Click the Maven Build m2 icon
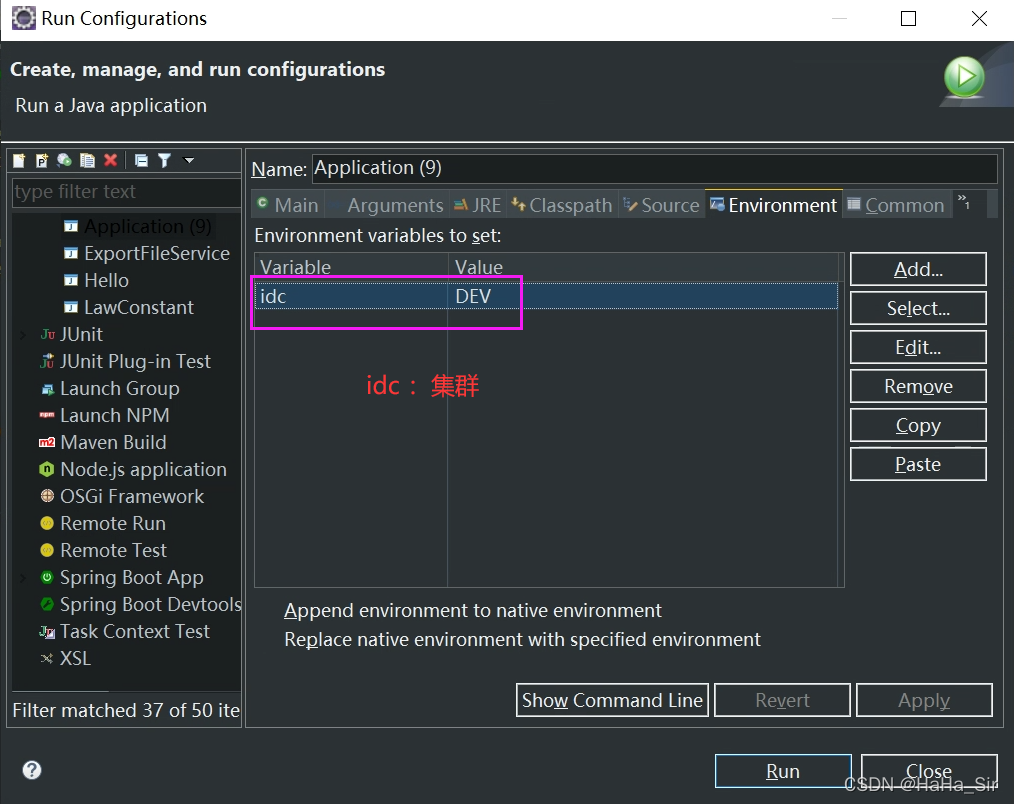This screenshot has width=1014, height=804. [47, 442]
